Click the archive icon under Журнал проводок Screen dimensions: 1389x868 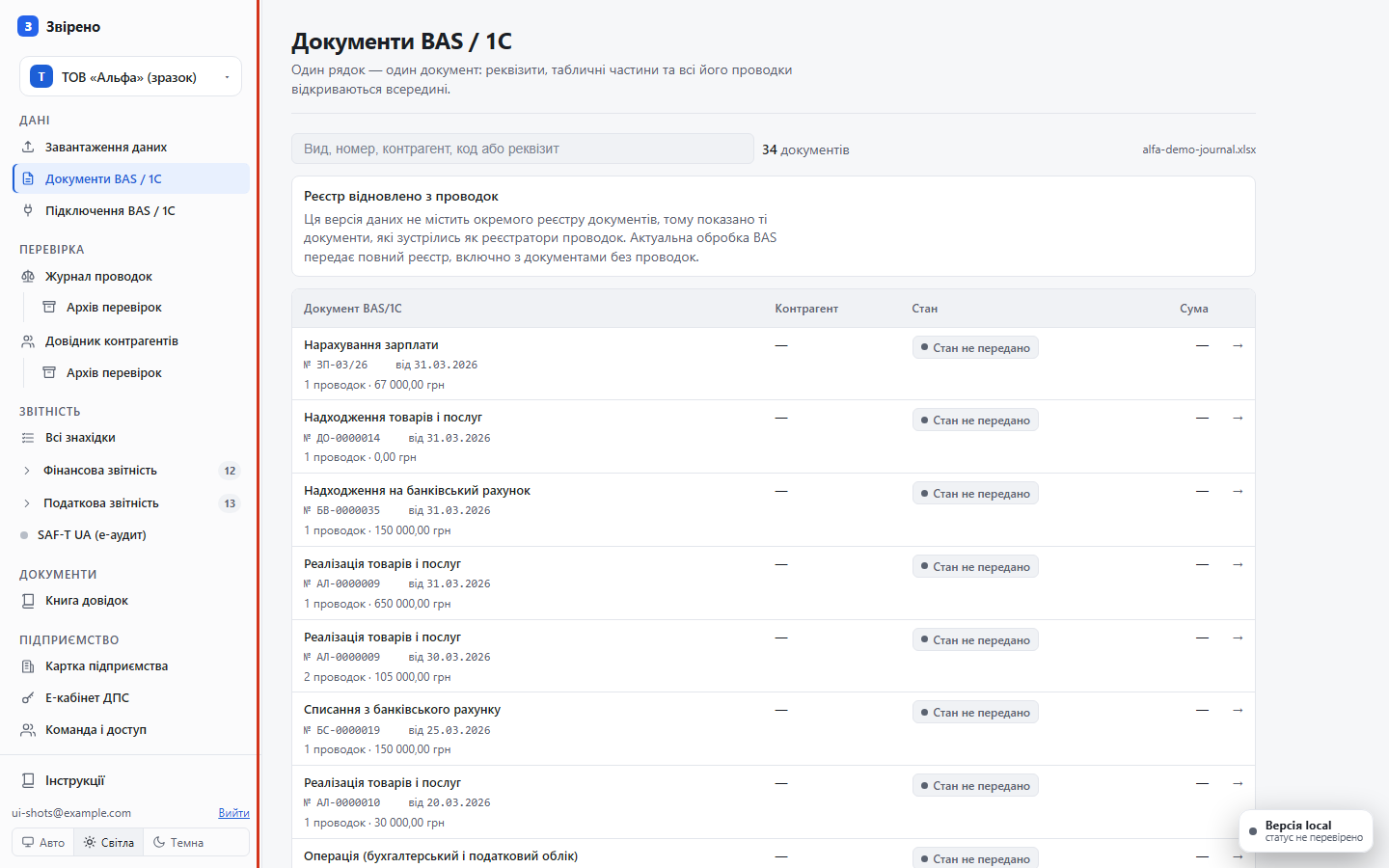(49, 308)
